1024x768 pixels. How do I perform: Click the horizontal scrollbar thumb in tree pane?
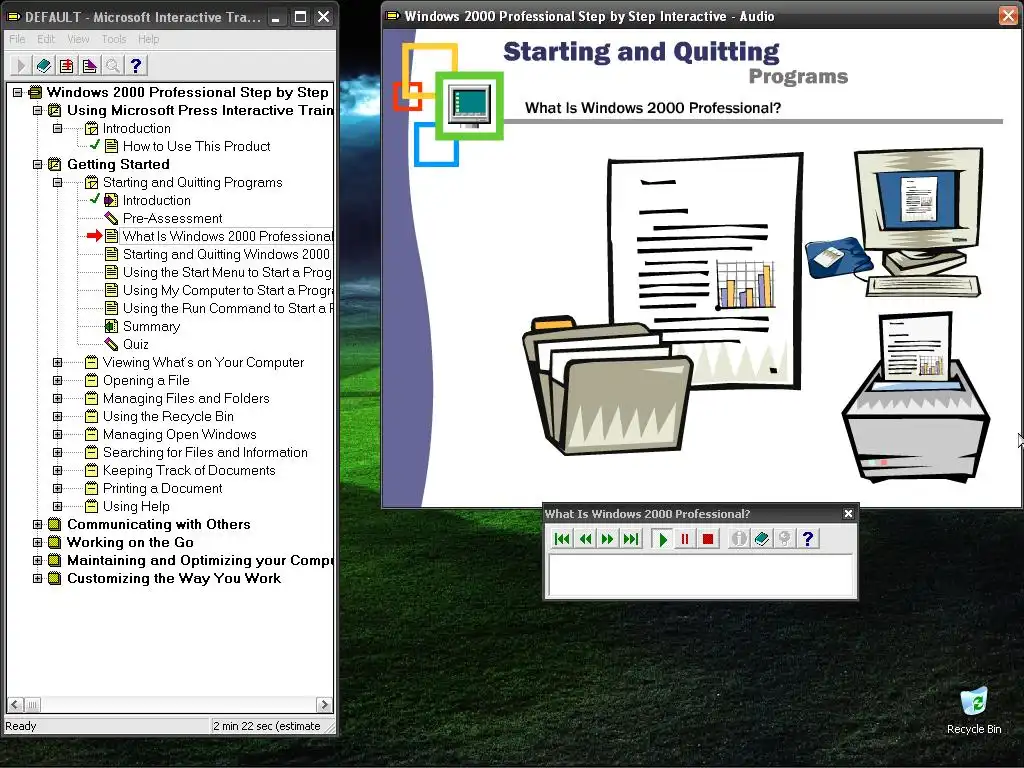pyautogui.click(x=32, y=705)
